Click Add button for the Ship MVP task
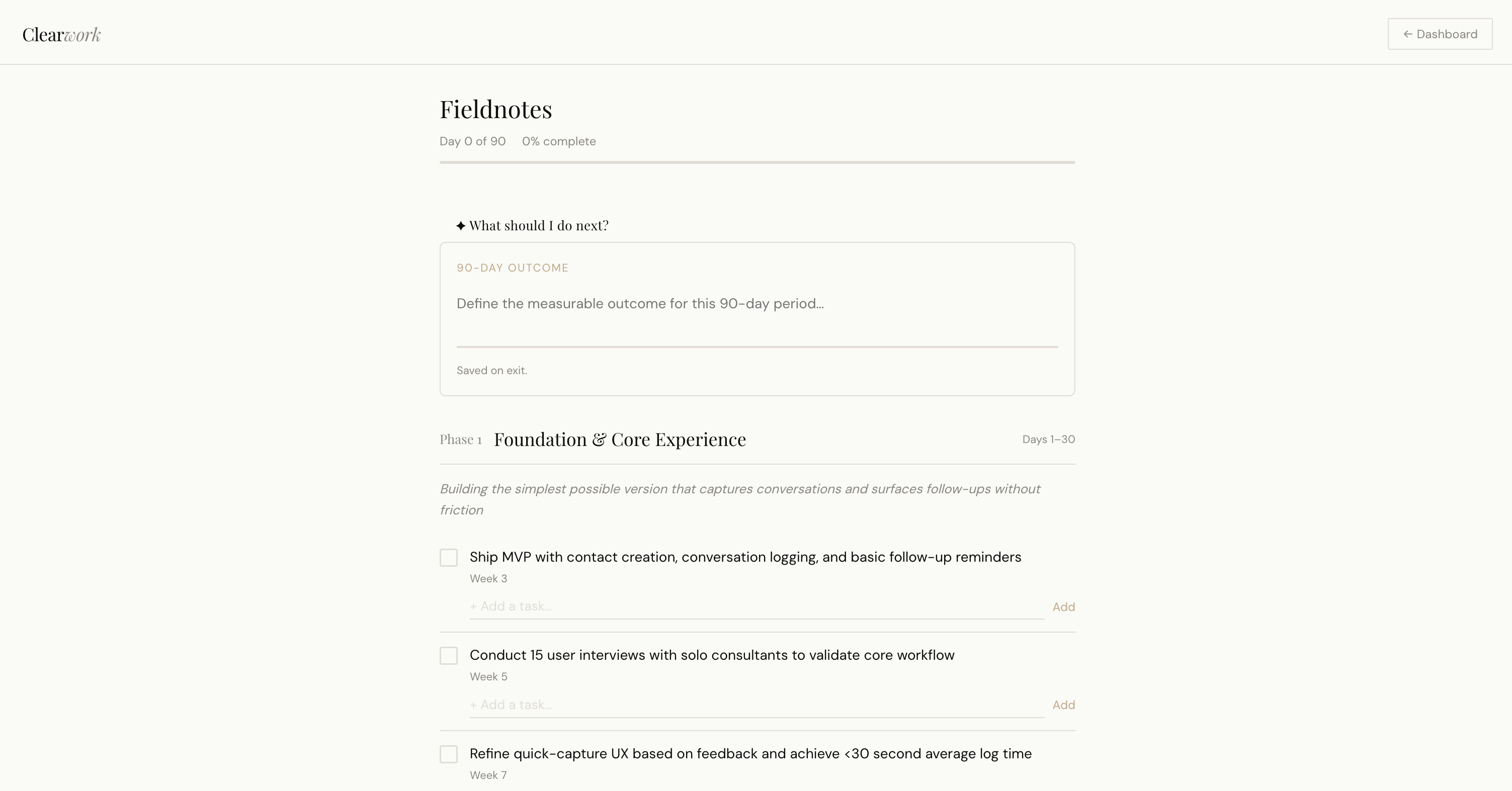The height and width of the screenshot is (791, 1512). tap(1063, 607)
